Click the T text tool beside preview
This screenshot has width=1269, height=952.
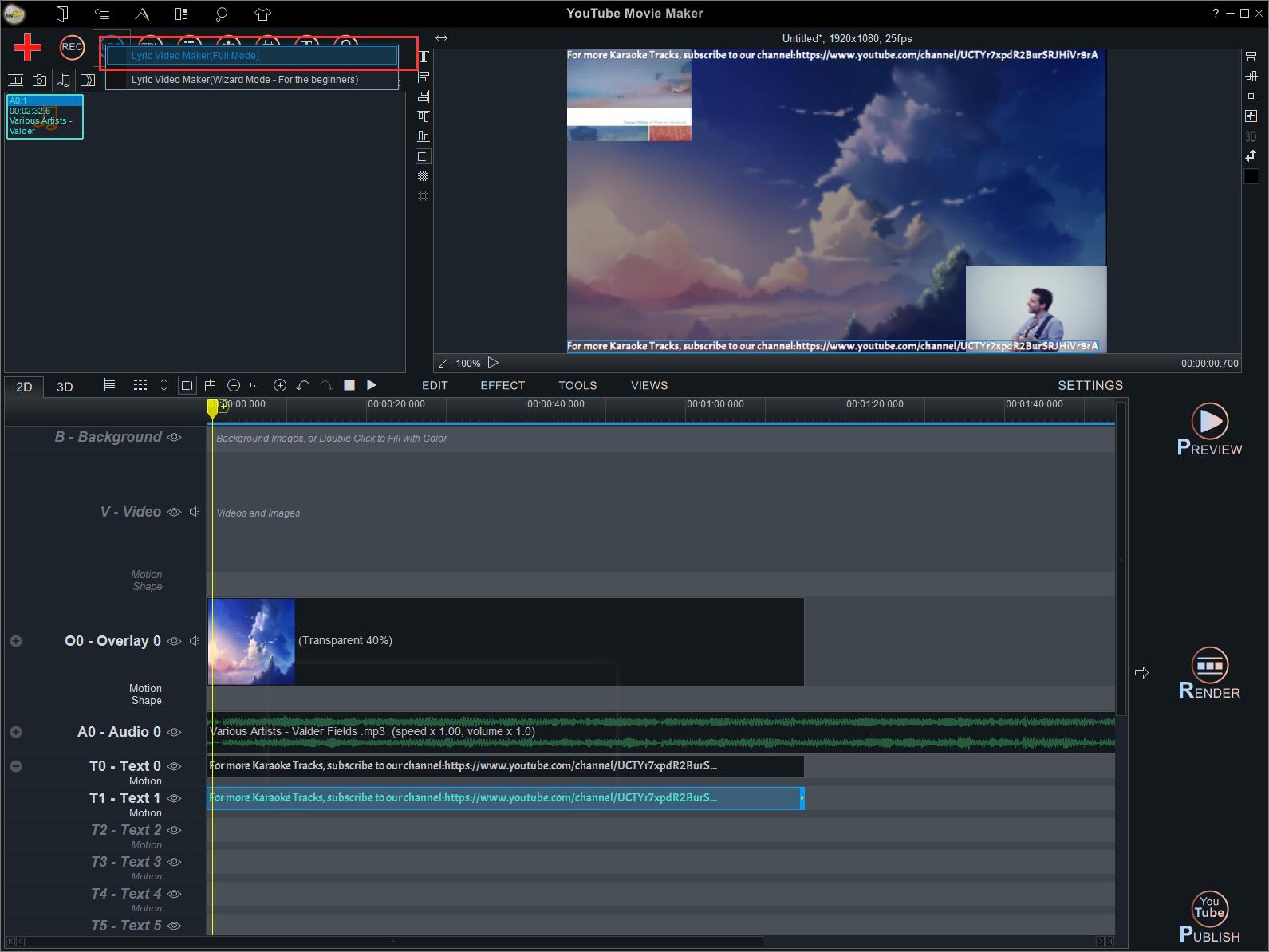[424, 57]
